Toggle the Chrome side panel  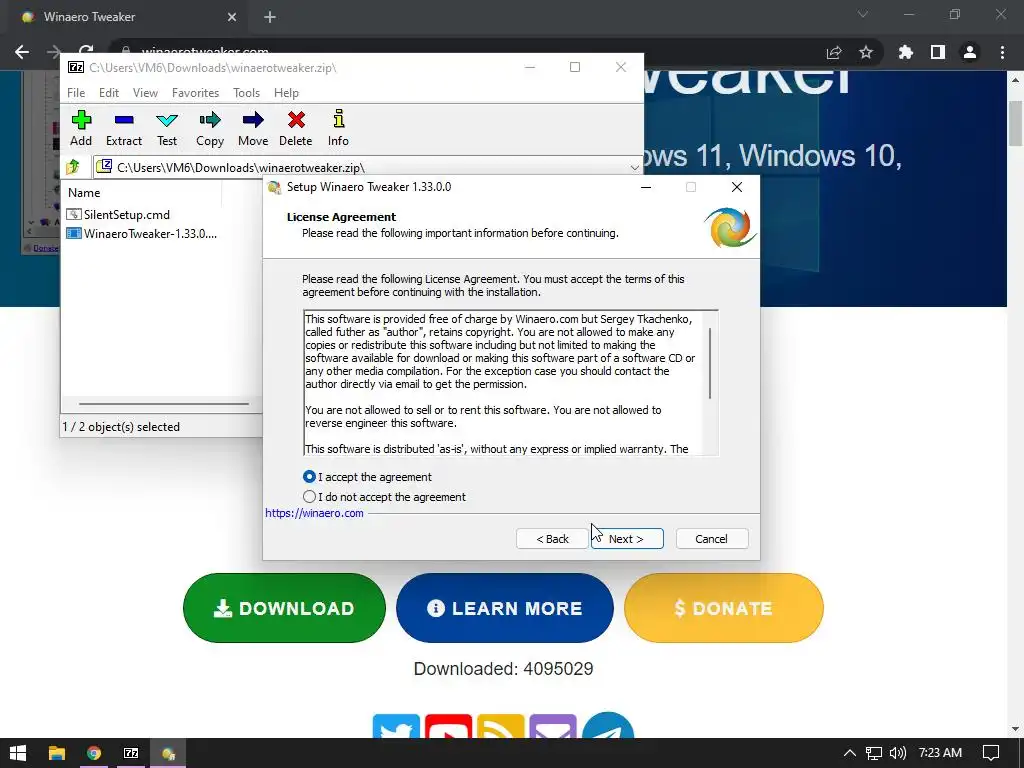click(938, 52)
